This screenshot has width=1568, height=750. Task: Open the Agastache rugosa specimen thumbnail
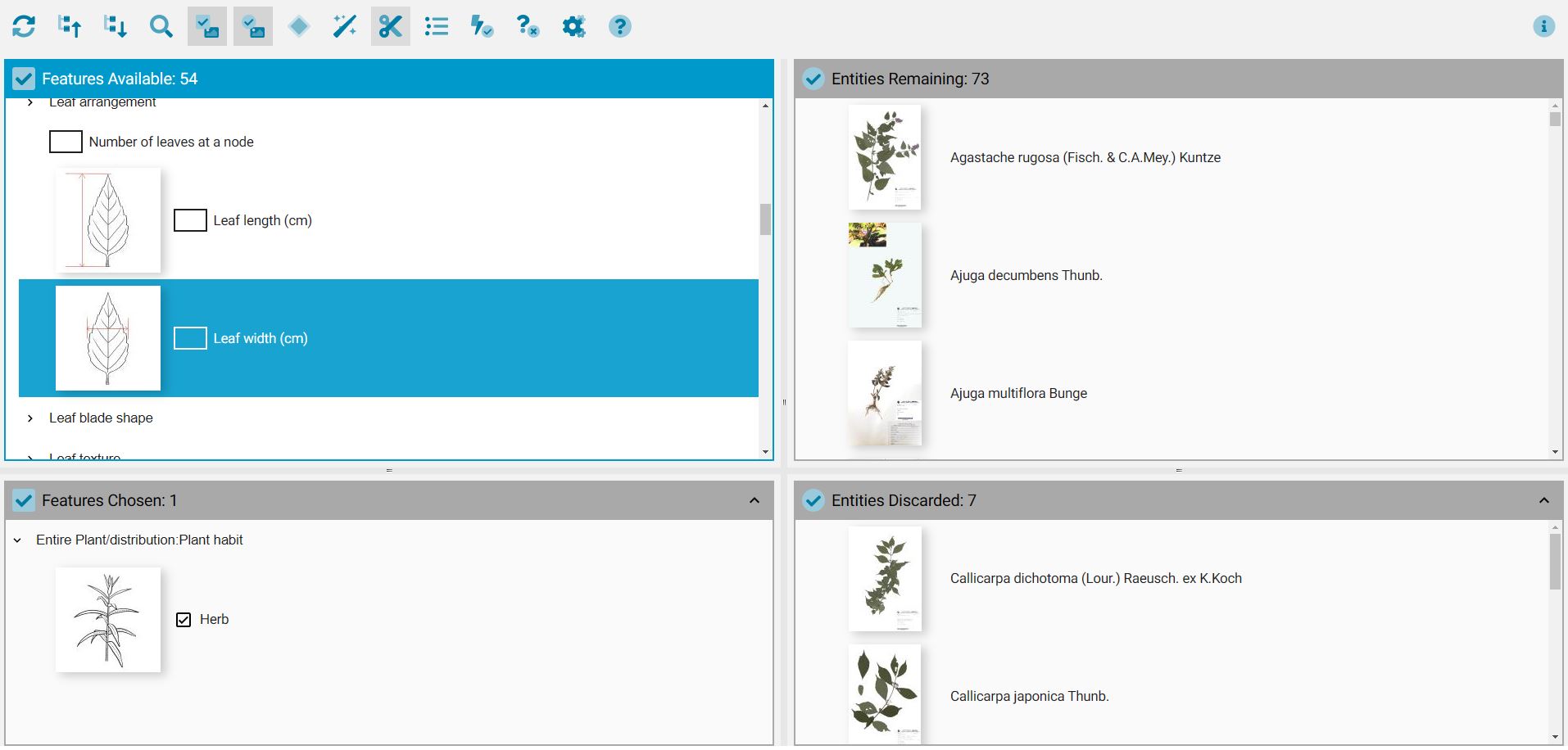point(885,157)
